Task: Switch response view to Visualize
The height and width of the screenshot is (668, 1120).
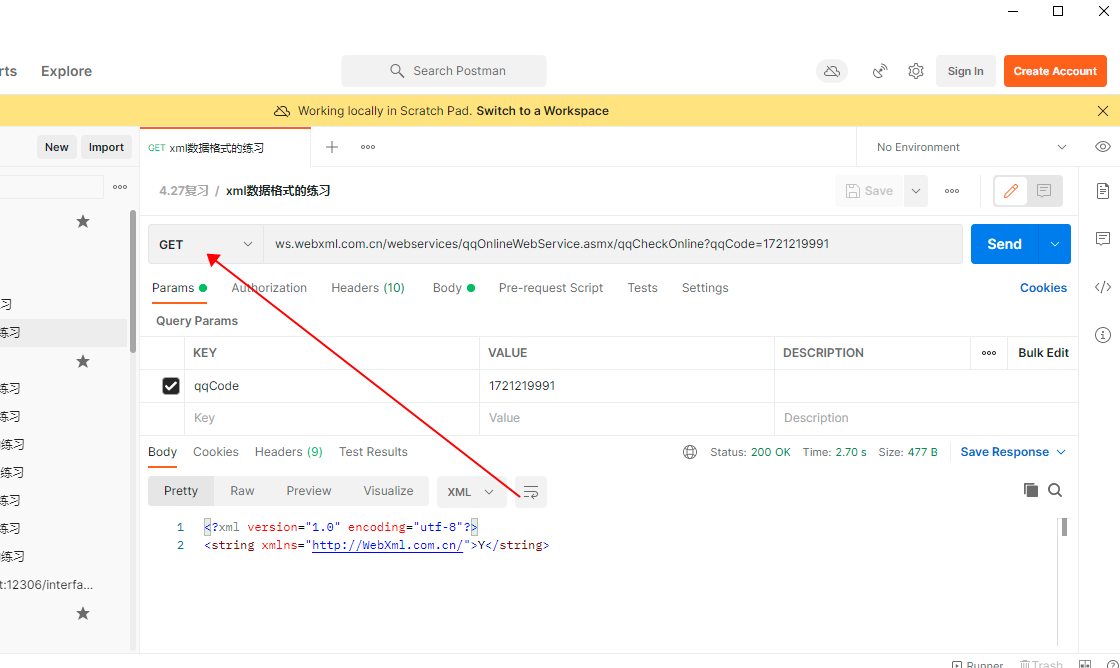Action: 388,491
